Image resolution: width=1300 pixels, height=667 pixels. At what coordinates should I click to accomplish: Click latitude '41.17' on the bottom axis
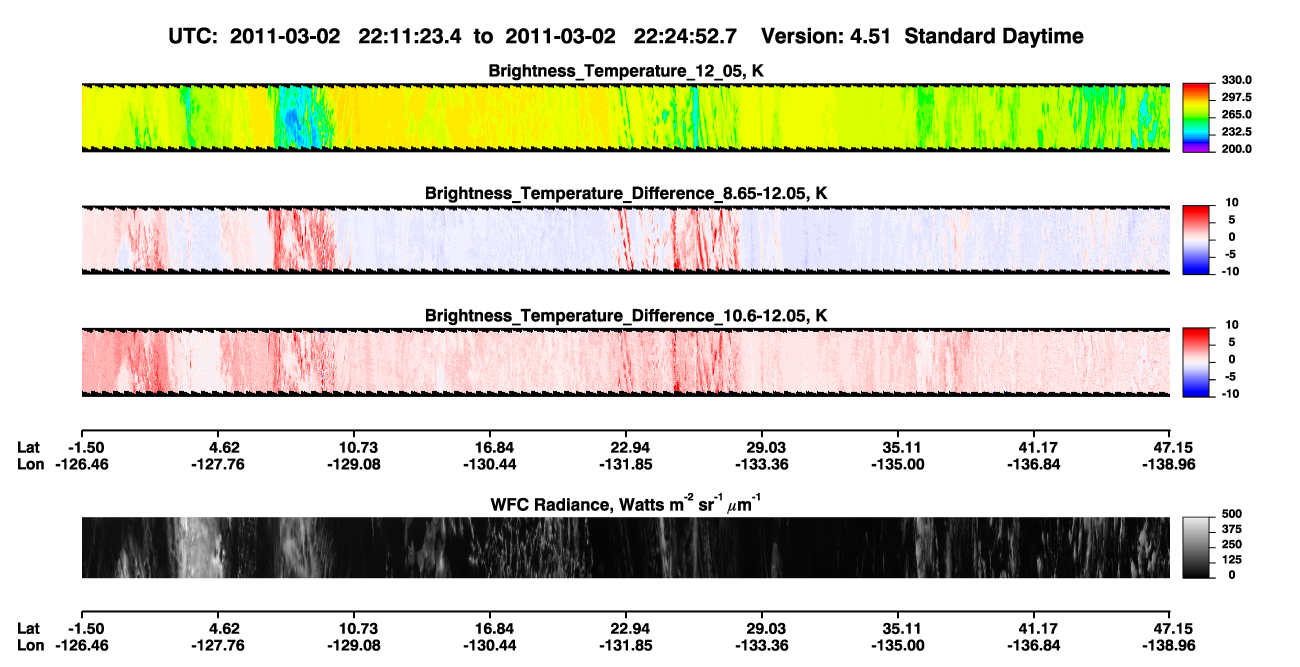coord(1034,628)
